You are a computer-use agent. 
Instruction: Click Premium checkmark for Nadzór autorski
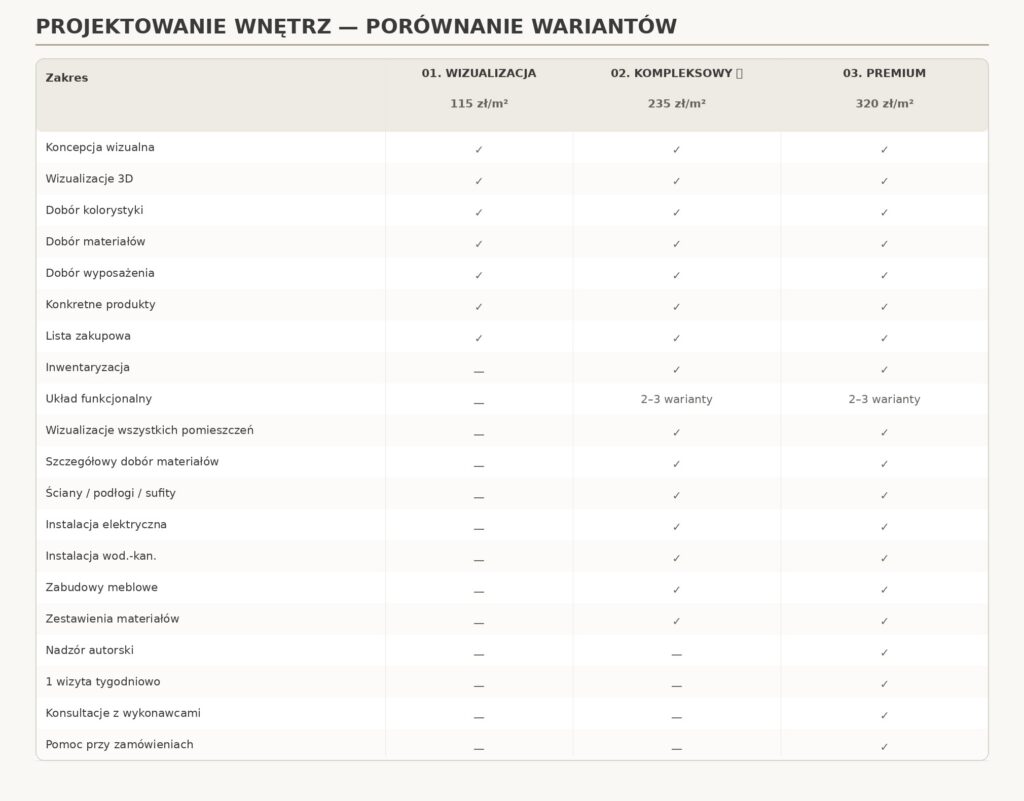(x=884, y=652)
